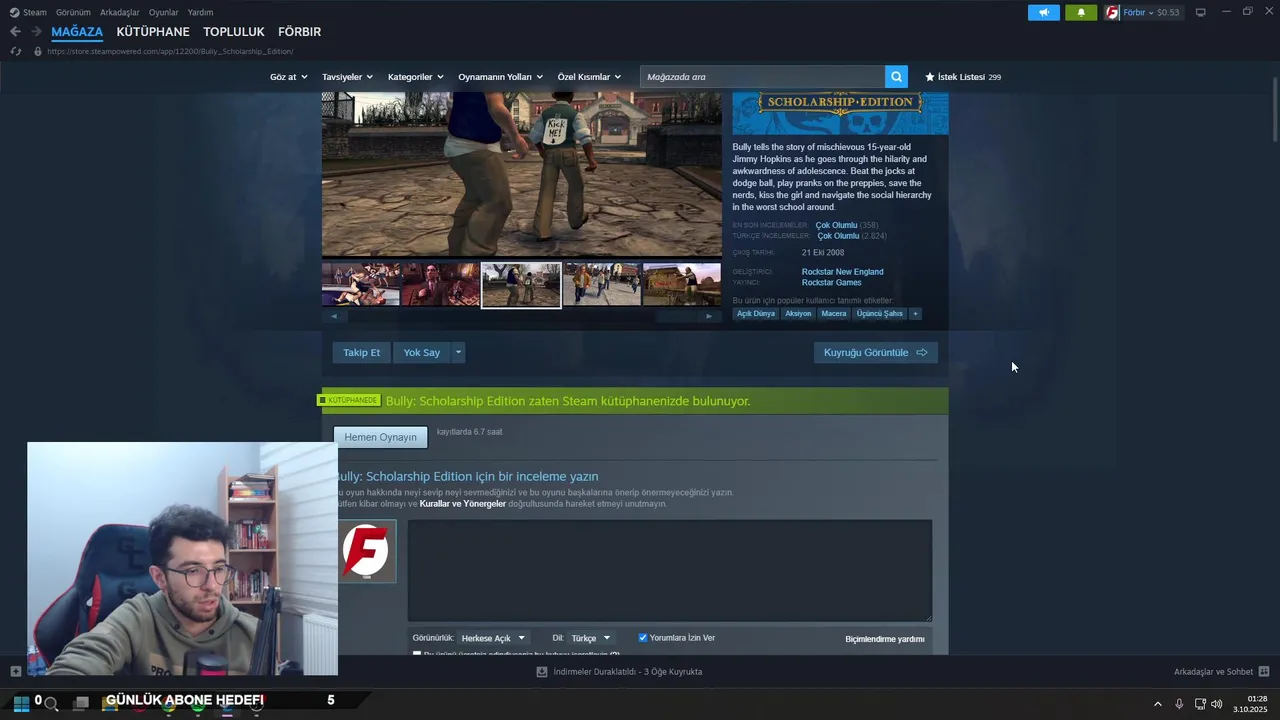
Task: Add a tag with the plus button
Action: pyautogui.click(x=915, y=313)
